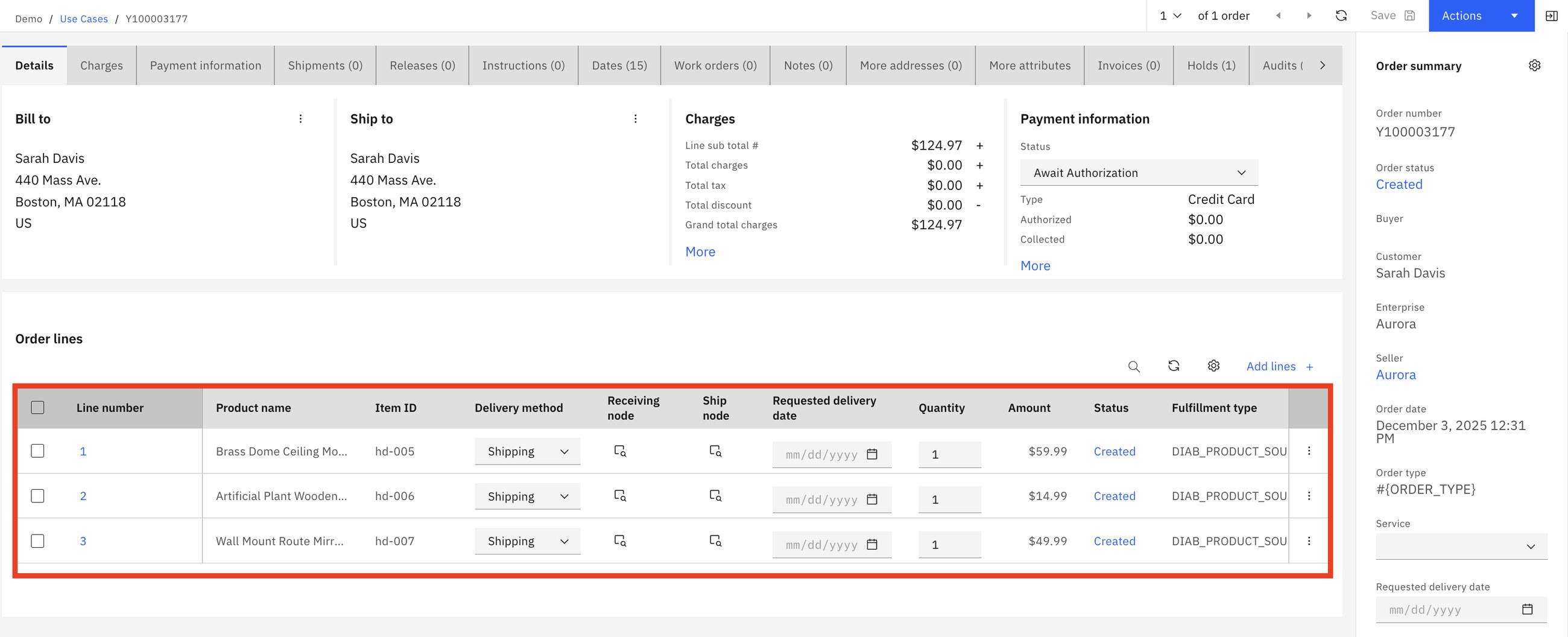Viewport: 1568px width, 637px height.
Task: Switch to the Charges tab
Action: coord(102,65)
